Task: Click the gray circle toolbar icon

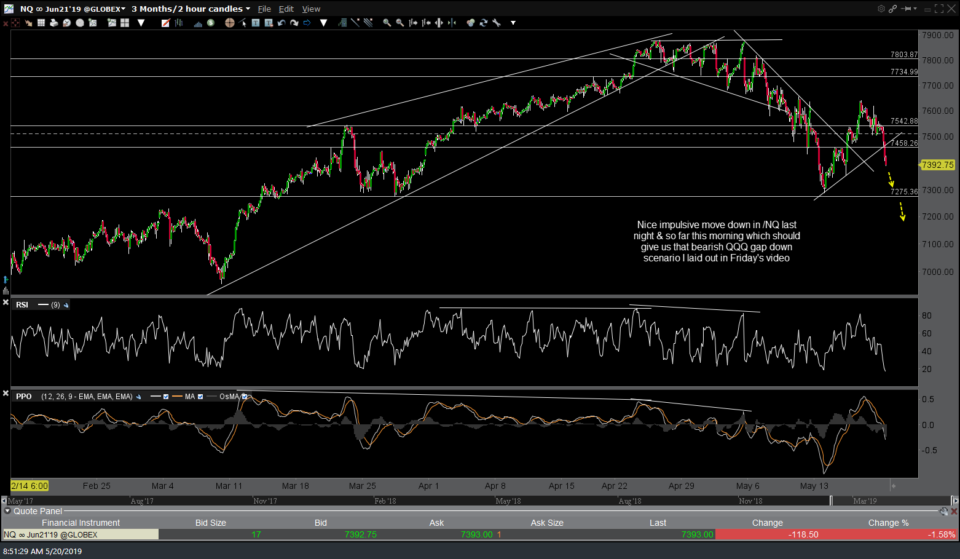Action: coord(80,23)
